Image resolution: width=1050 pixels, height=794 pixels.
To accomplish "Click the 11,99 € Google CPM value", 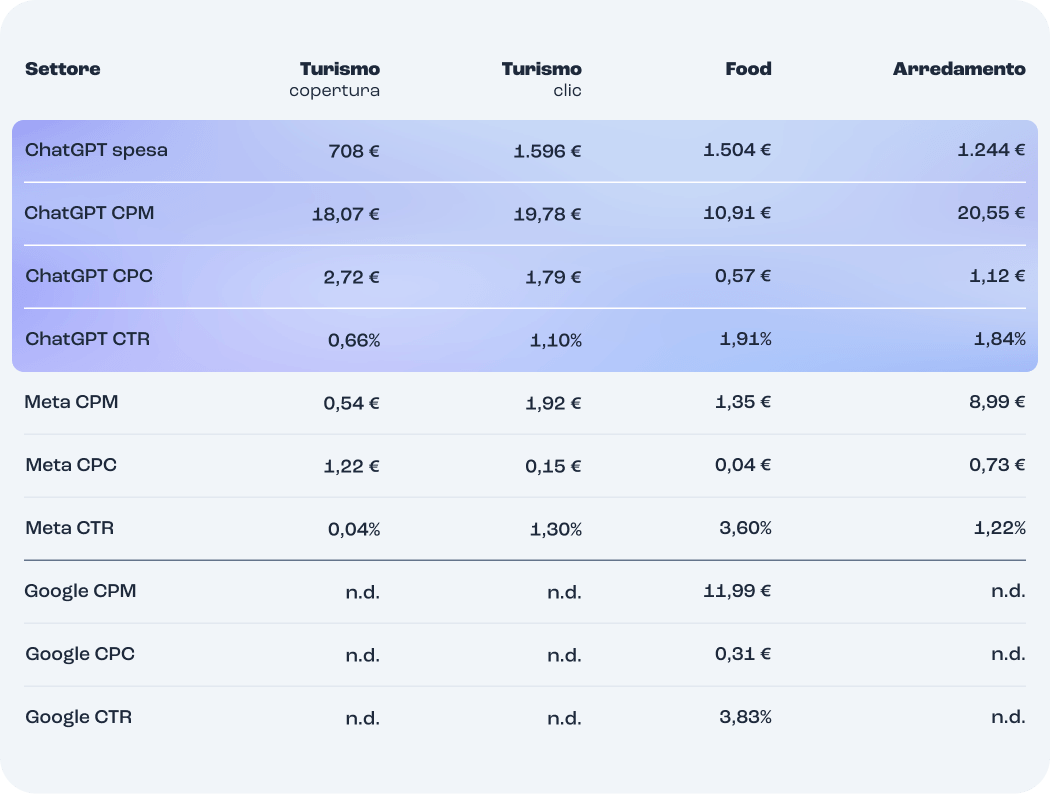I will tap(738, 591).
